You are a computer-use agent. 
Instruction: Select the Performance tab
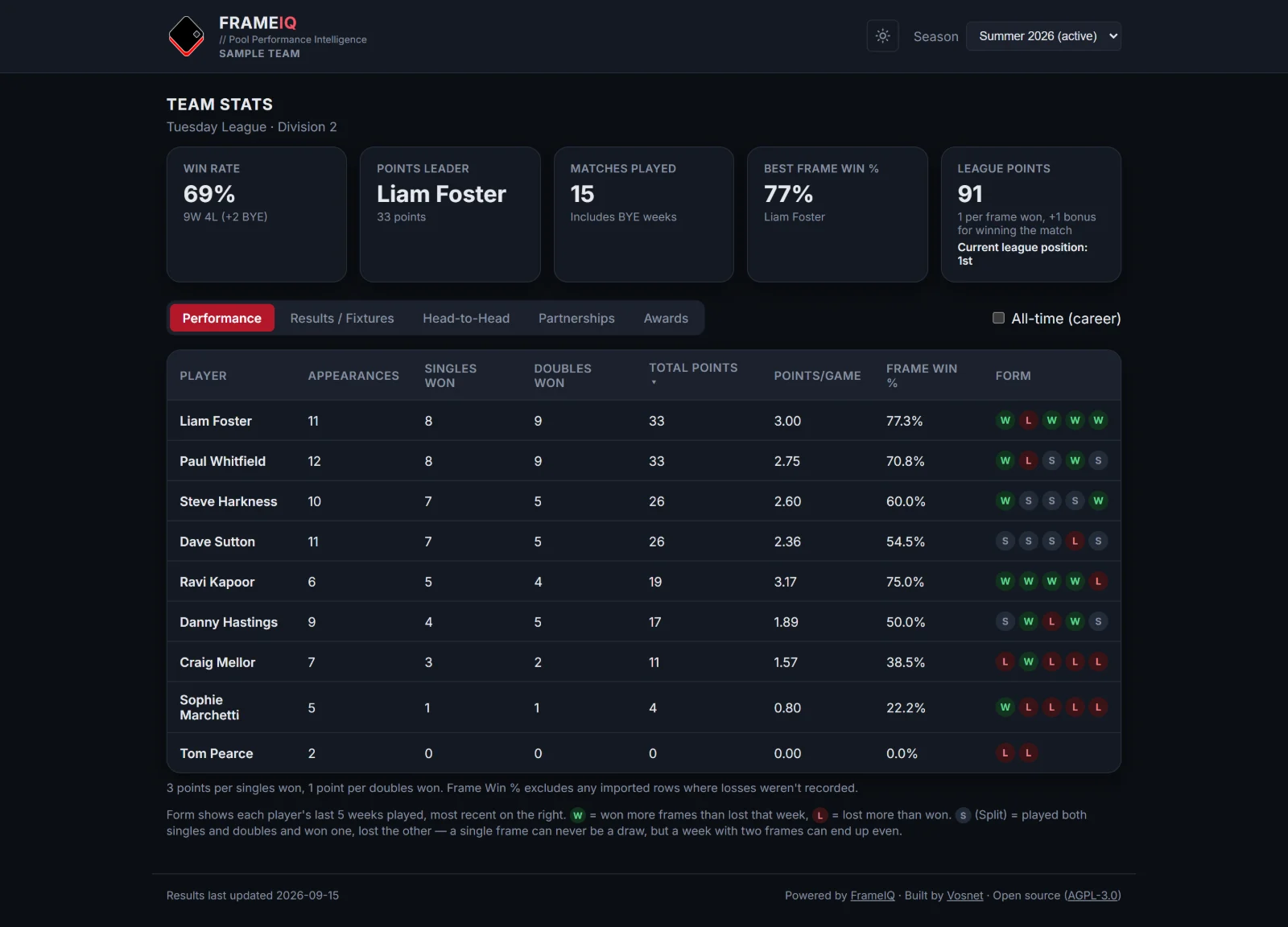coord(221,319)
